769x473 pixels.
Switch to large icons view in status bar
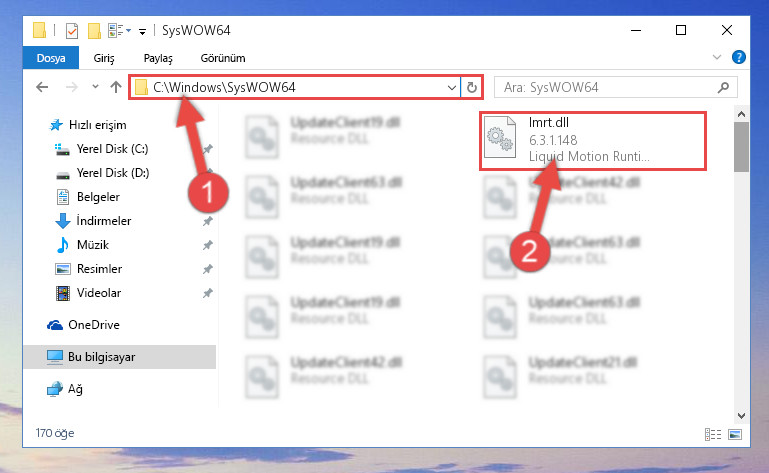735,434
